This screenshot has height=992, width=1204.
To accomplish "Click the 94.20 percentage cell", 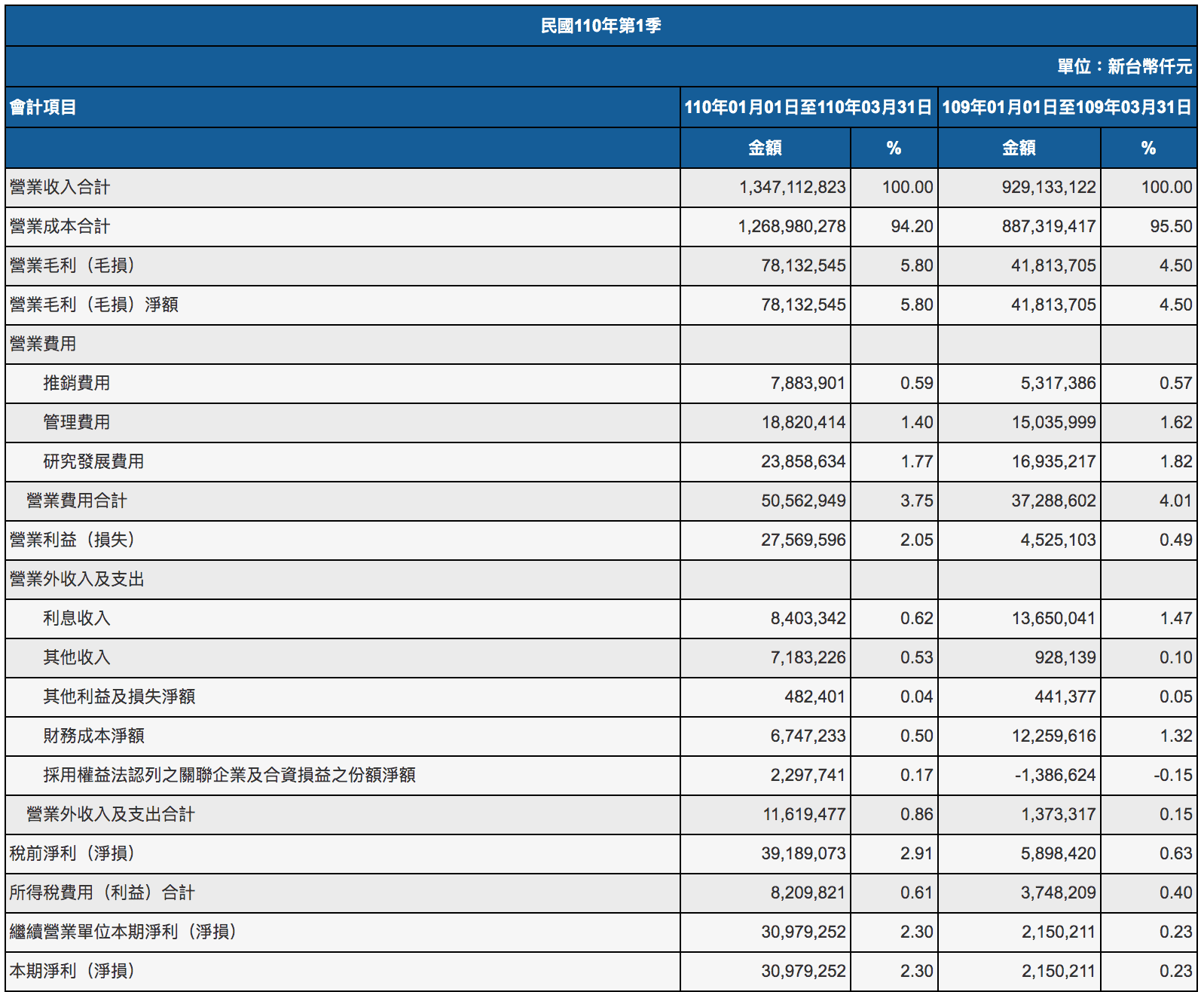I will pos(912,226).
